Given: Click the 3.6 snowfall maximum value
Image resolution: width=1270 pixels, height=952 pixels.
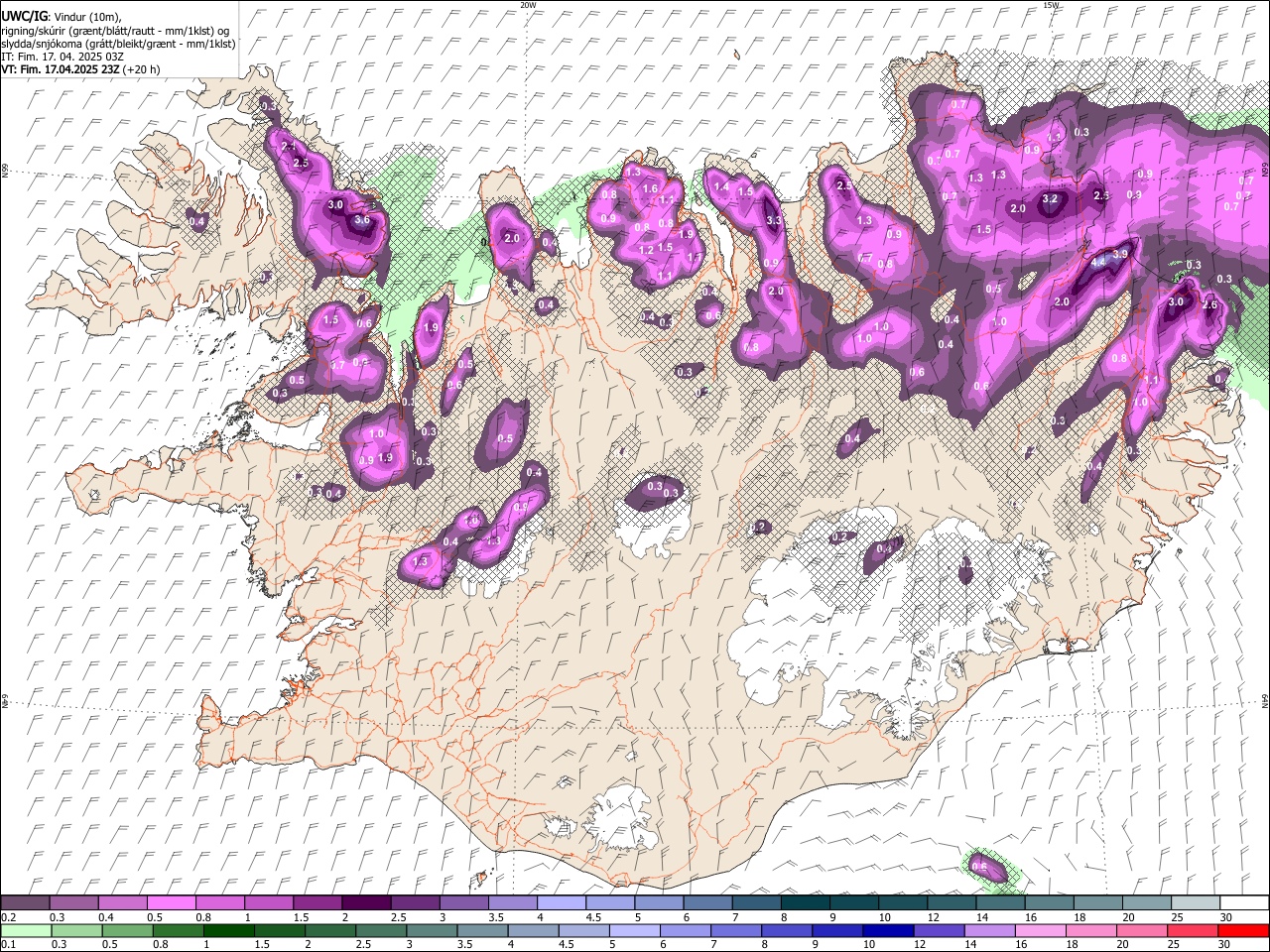Looking at the screenshot, I should (x=362, y=220).
